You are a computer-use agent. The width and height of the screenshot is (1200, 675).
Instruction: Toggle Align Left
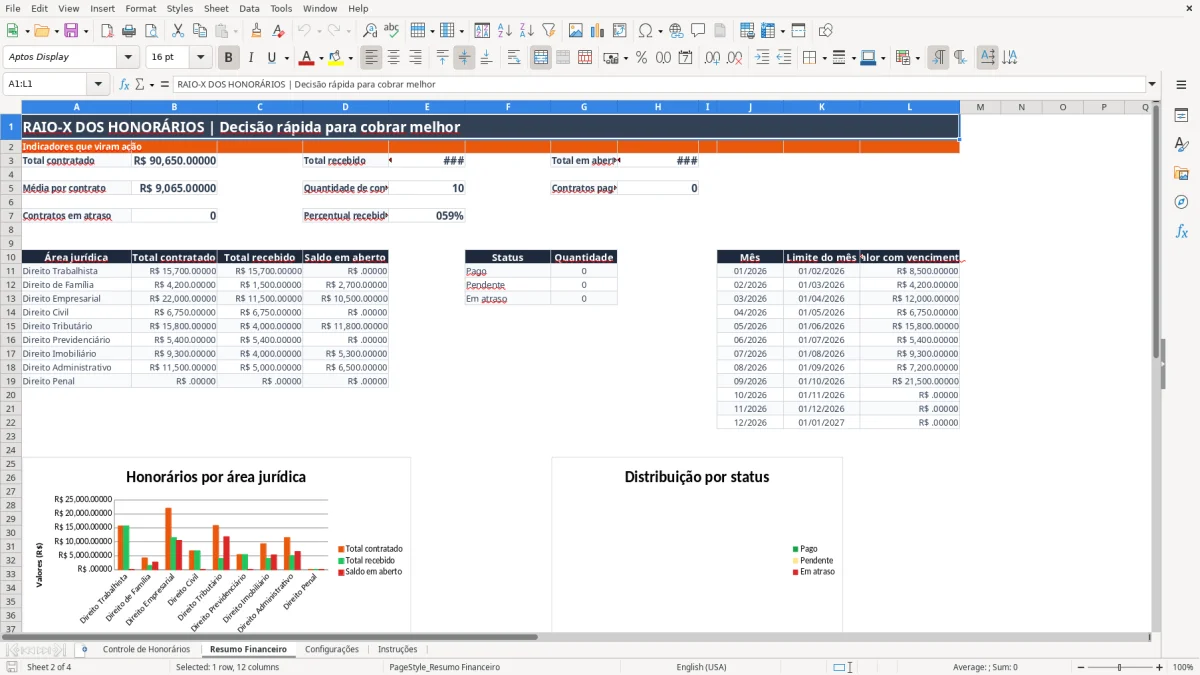point(371,57)
